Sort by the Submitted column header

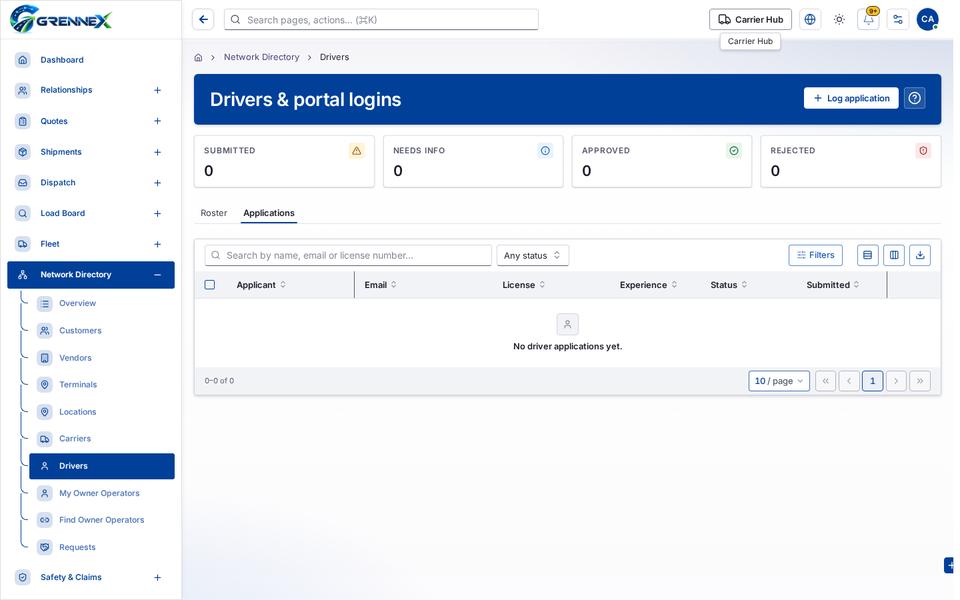833,285
